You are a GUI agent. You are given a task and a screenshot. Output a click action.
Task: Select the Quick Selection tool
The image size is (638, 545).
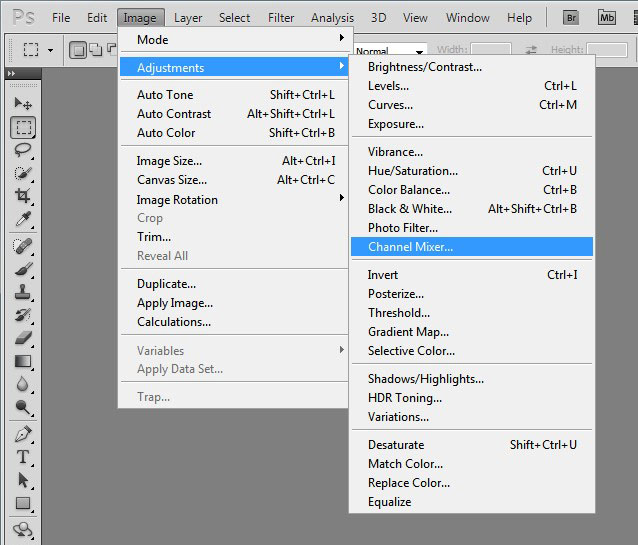(x=23, y=173)
